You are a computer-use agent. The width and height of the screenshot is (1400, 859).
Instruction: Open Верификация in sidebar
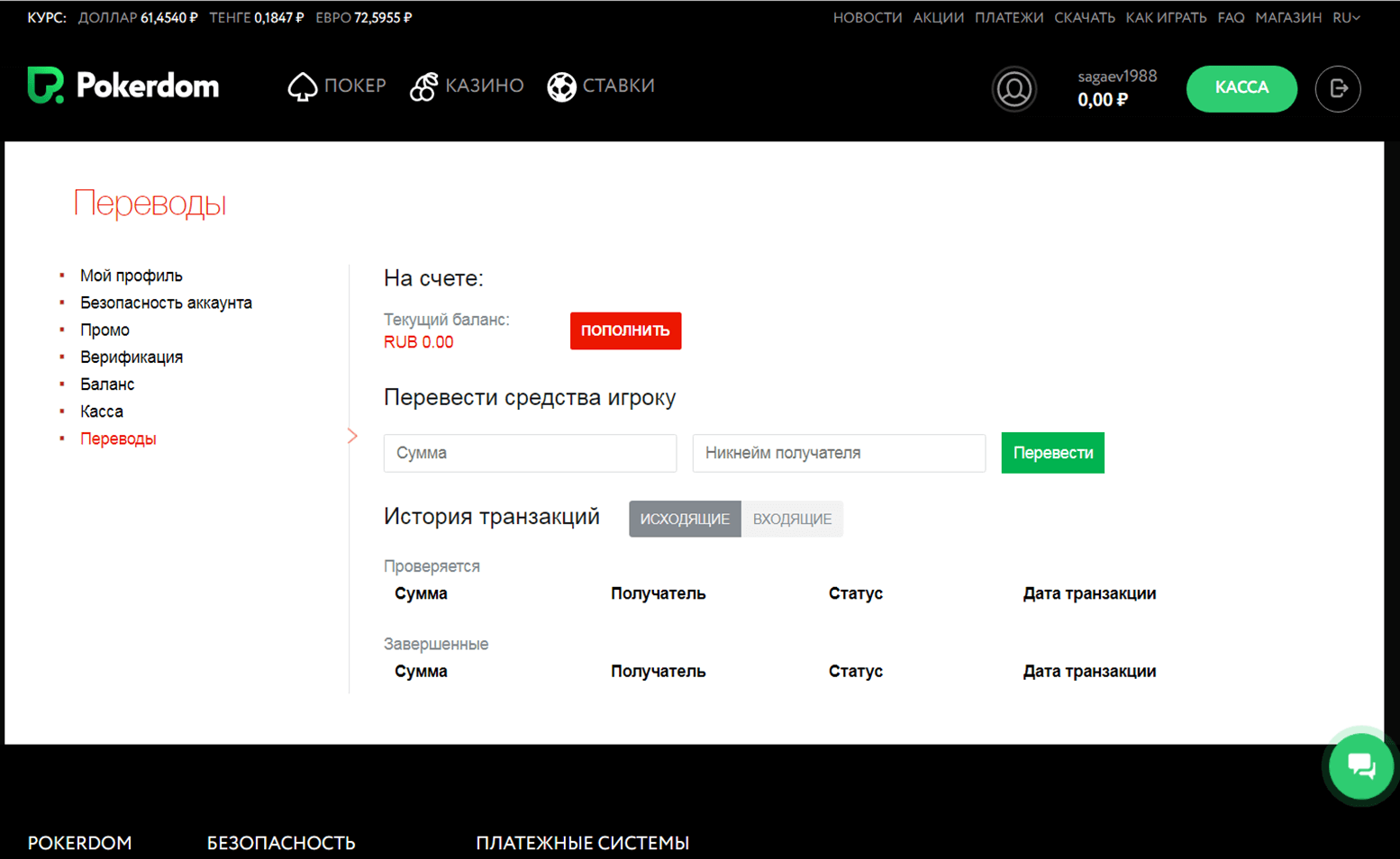coord(132,357)
